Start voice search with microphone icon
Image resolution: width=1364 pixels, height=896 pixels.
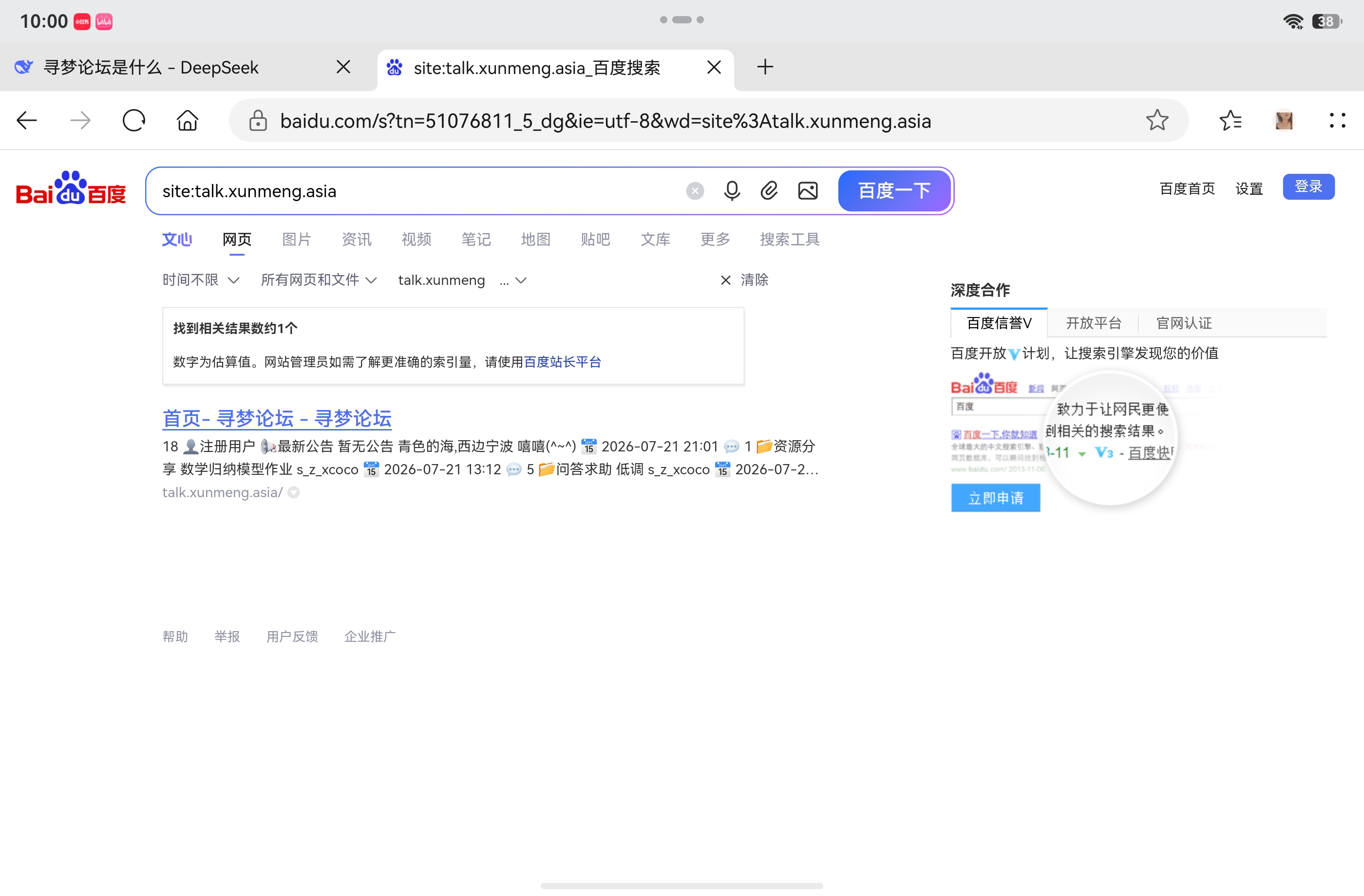tap(732, 191)
